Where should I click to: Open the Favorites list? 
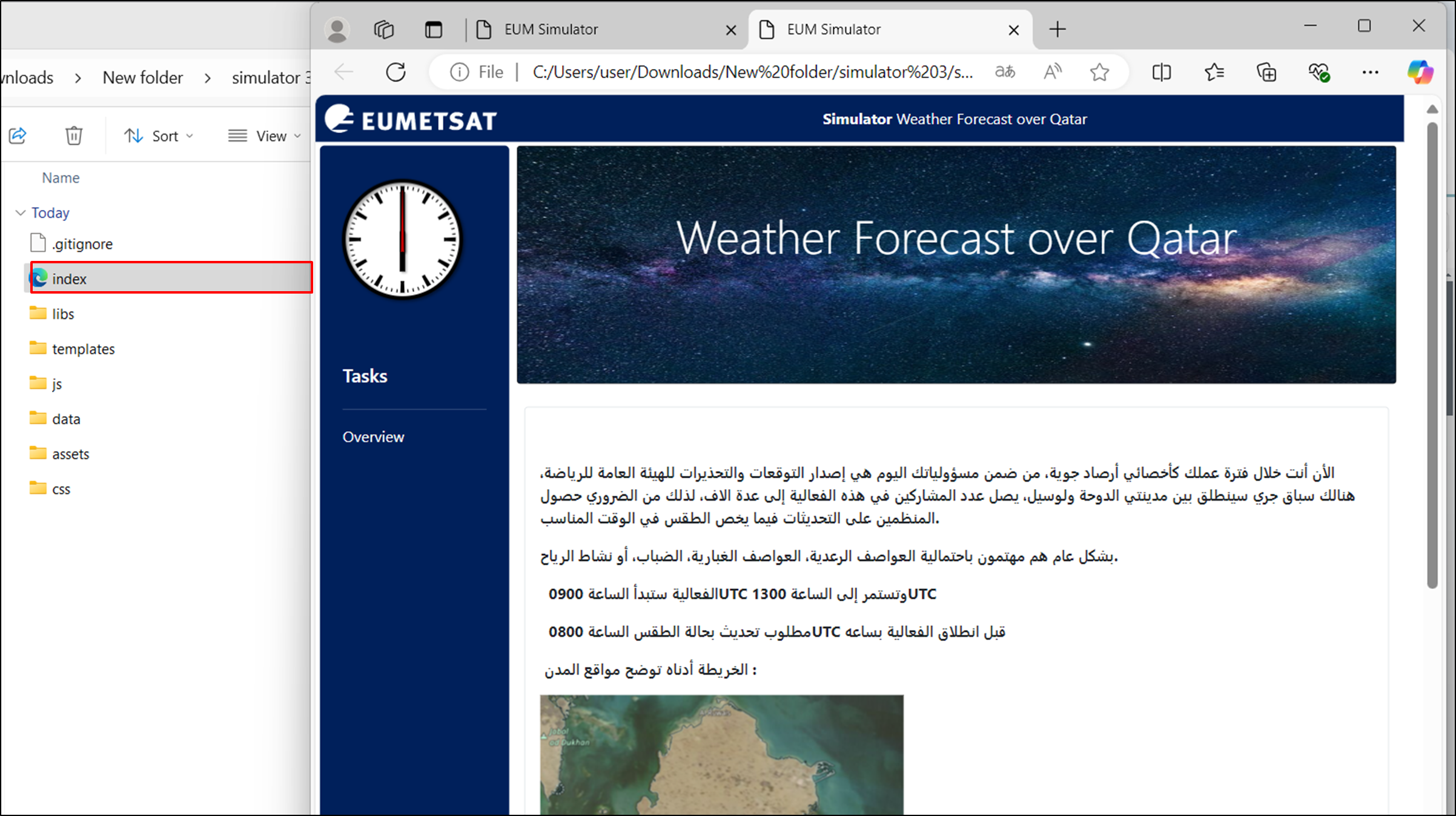point(1214,73)
